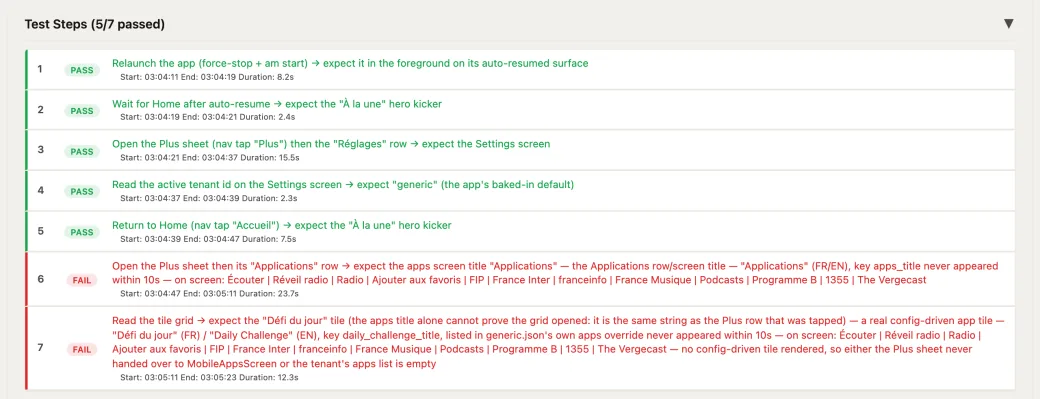Select the 'Read the active tenant id' step
1040x399 pixels.
tap(343, 184)
